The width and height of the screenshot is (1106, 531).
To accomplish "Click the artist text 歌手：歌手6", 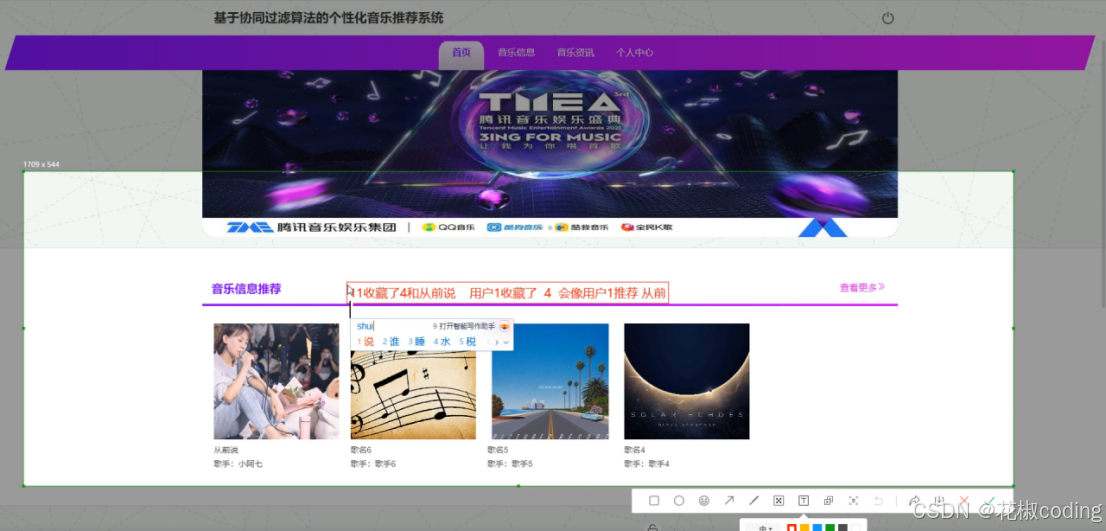I will click(372, 464).
